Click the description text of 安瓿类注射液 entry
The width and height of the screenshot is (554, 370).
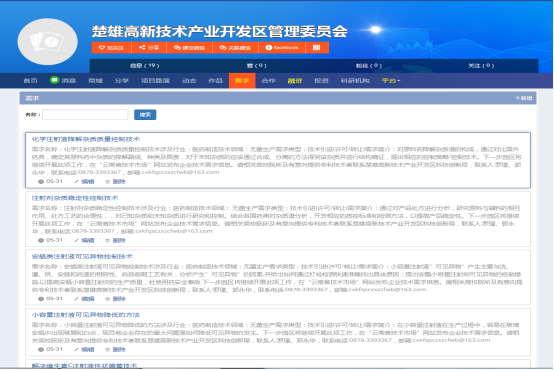tap(277, 278)
